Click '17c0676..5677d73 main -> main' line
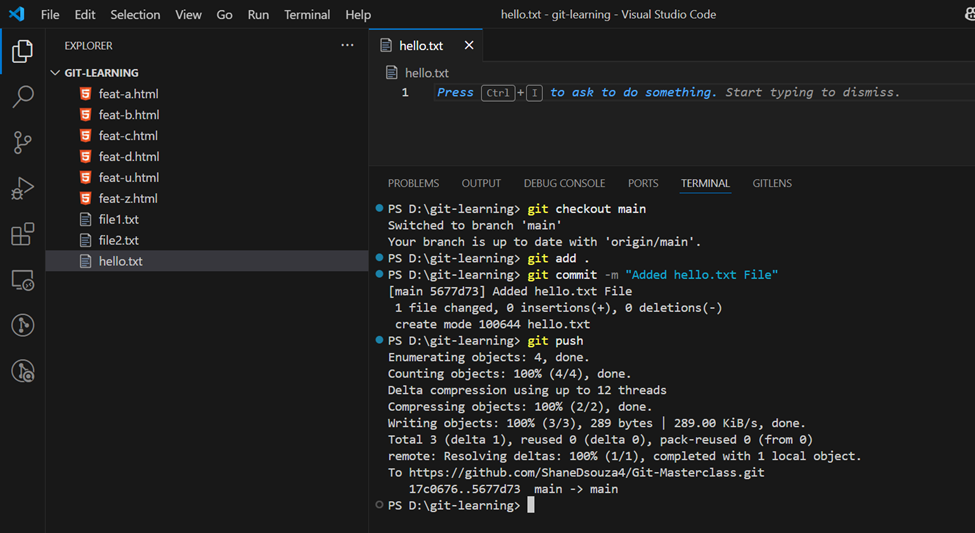This screenshot has width=975, height=533. (x=513, y=489)
